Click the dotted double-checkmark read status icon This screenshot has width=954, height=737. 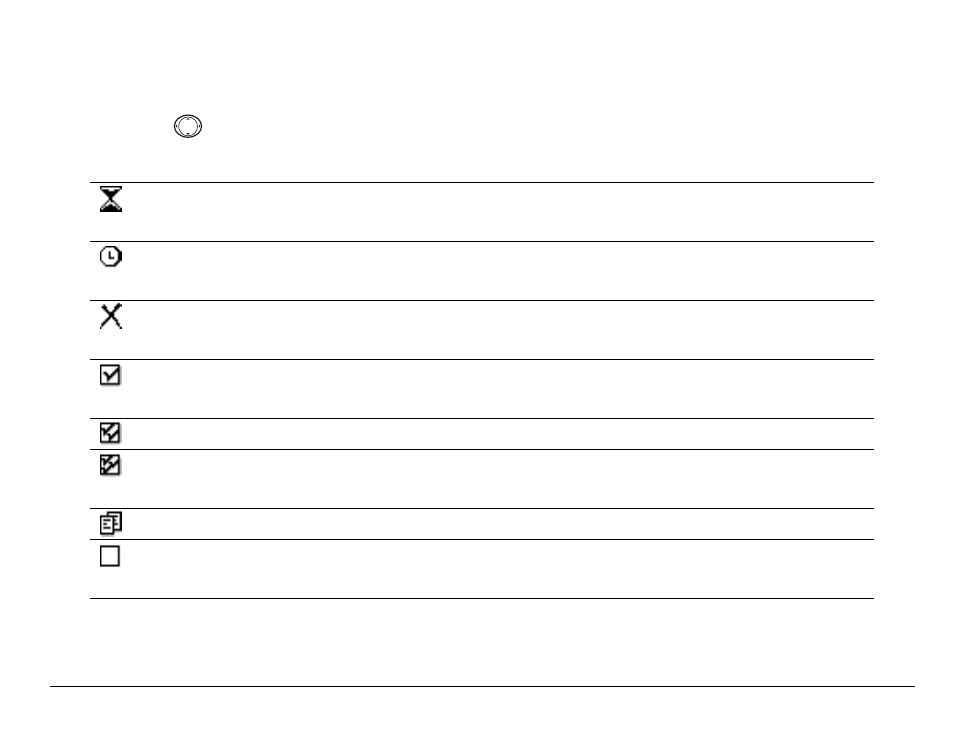coord(110,465)
